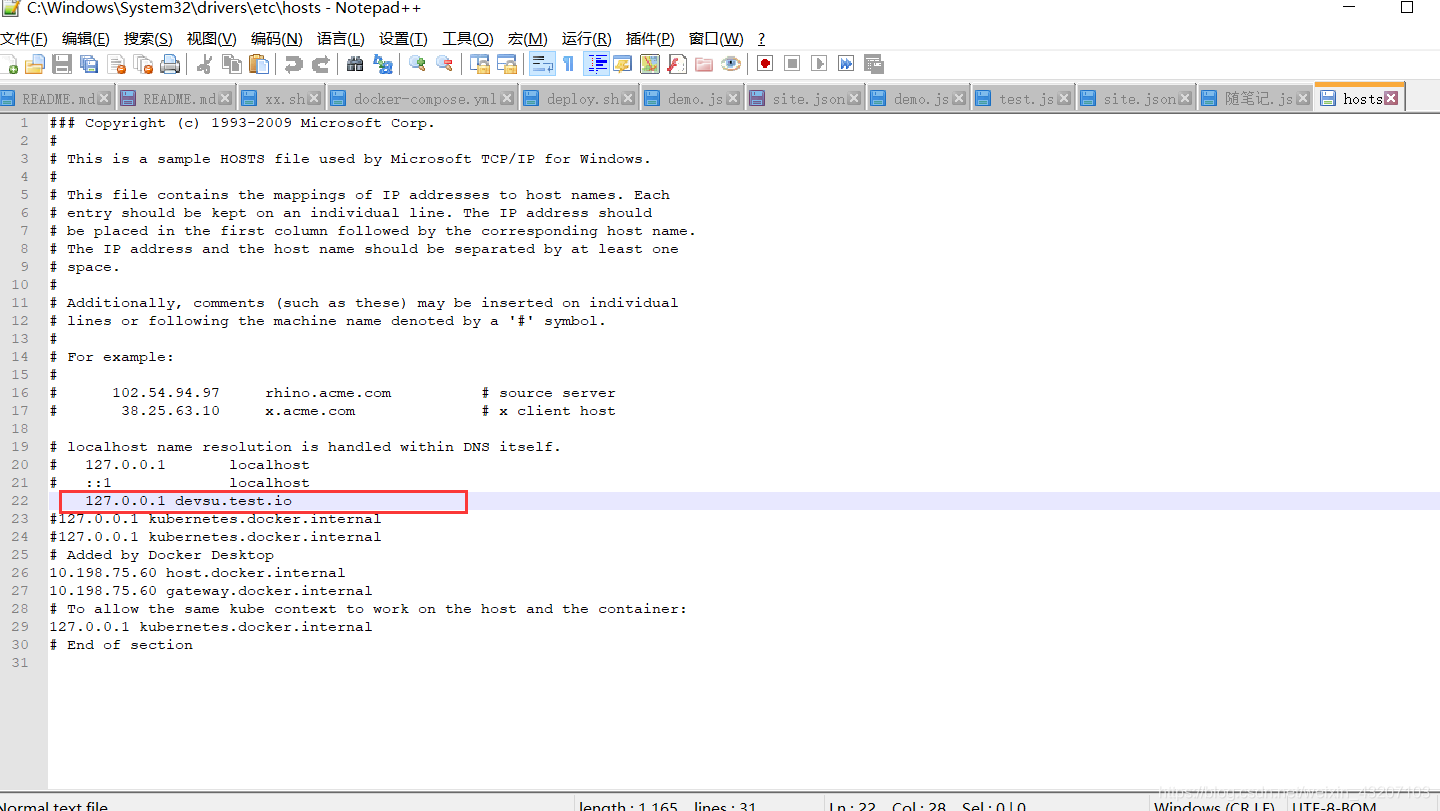1440x811 pixels.
Task: Click the Paste clipboard icon
Action: pyautogui.click(x=259, y=64)
